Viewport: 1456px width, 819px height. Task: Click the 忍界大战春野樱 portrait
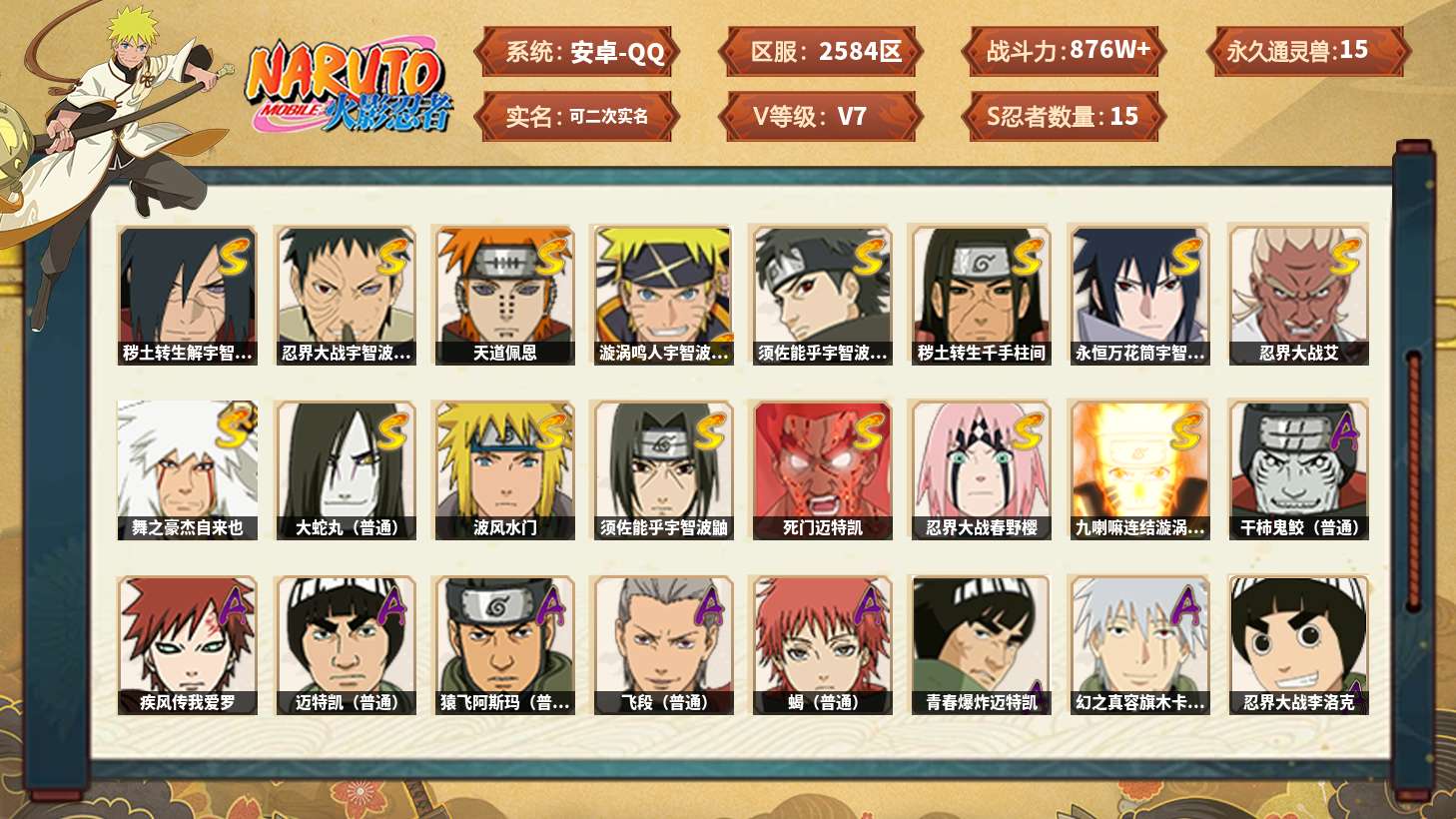[x=981, y=470]
